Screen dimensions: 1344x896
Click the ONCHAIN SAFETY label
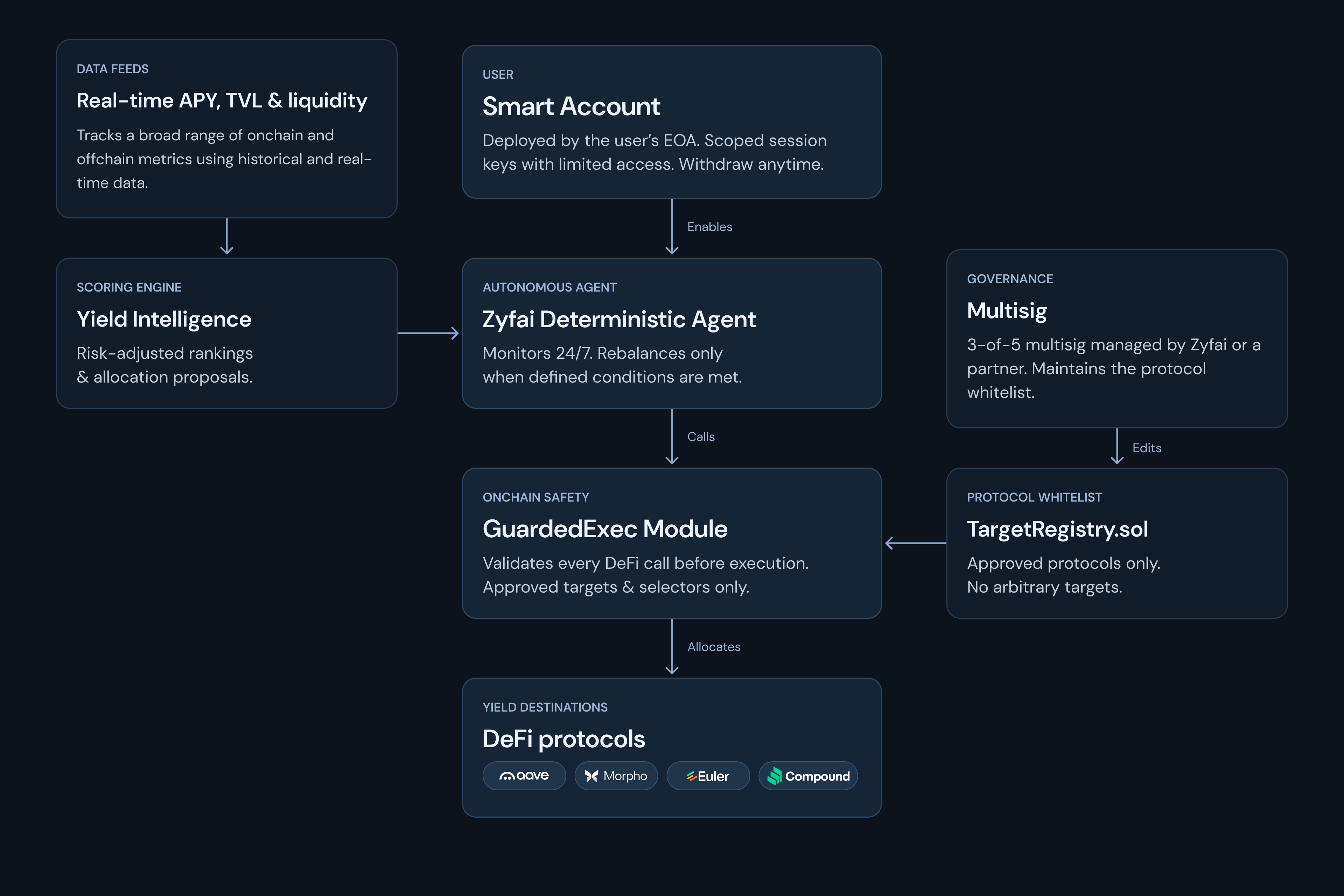(535, 497)
